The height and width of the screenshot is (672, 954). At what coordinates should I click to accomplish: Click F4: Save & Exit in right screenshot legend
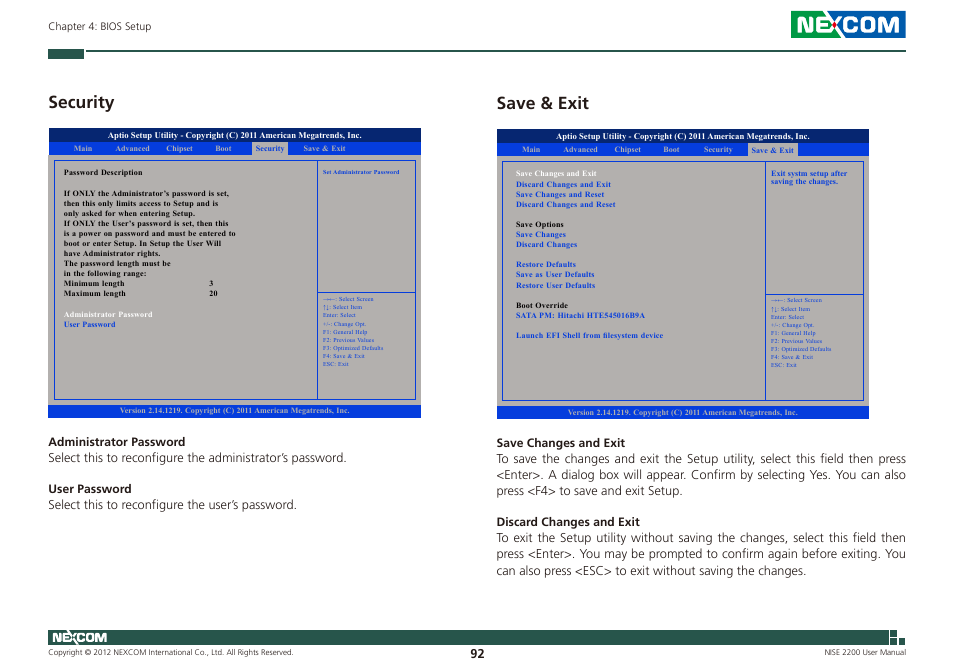[792, 357]
